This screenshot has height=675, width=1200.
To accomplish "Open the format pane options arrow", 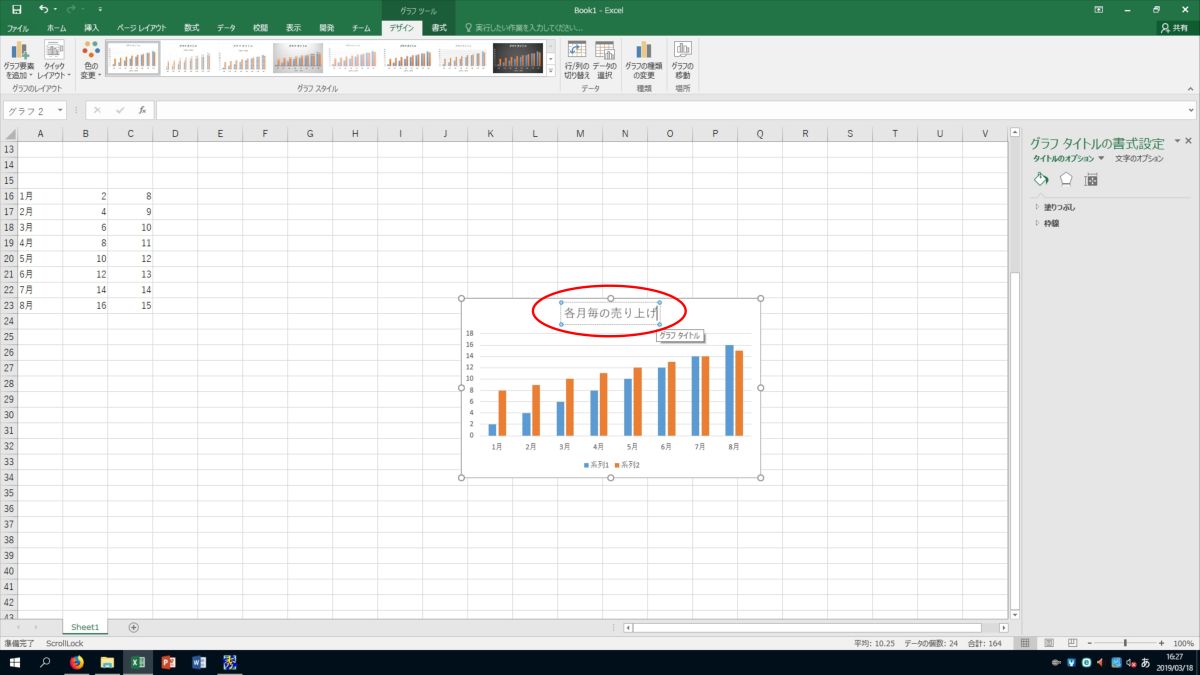I will tap(1177, 142).
